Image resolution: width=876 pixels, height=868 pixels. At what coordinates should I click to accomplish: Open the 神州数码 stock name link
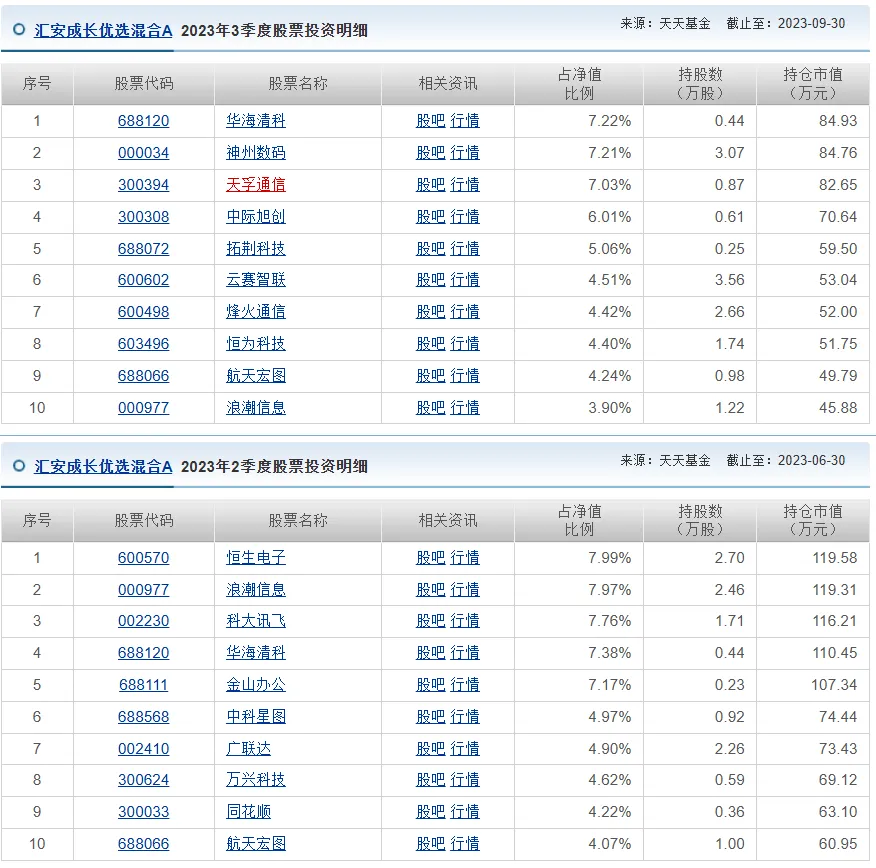[256, 152]
